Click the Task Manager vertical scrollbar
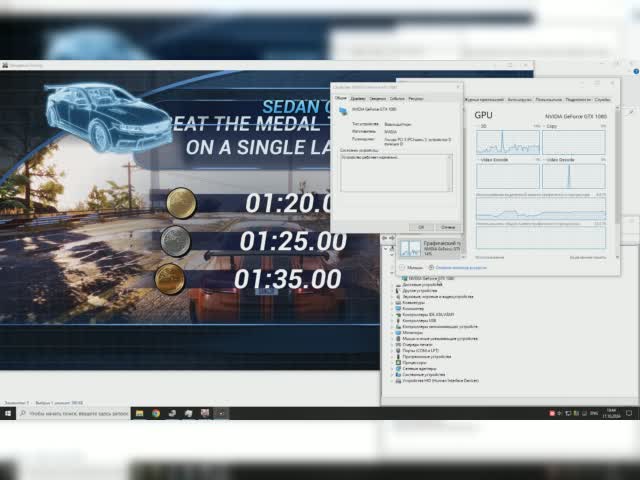This screenshot has height=480, width=640. (x=617, y=182)
